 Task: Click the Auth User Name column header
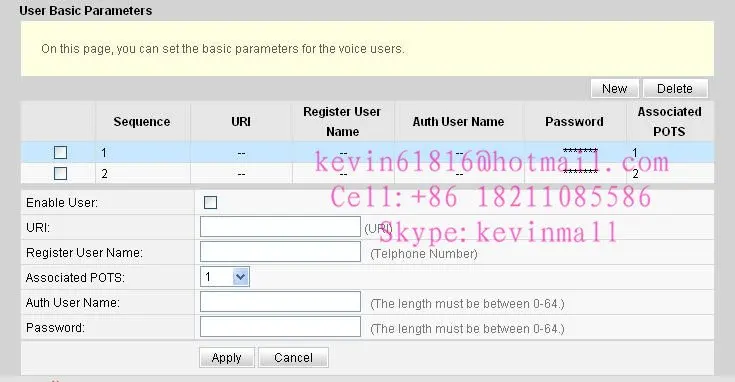[x=458, y=122]
